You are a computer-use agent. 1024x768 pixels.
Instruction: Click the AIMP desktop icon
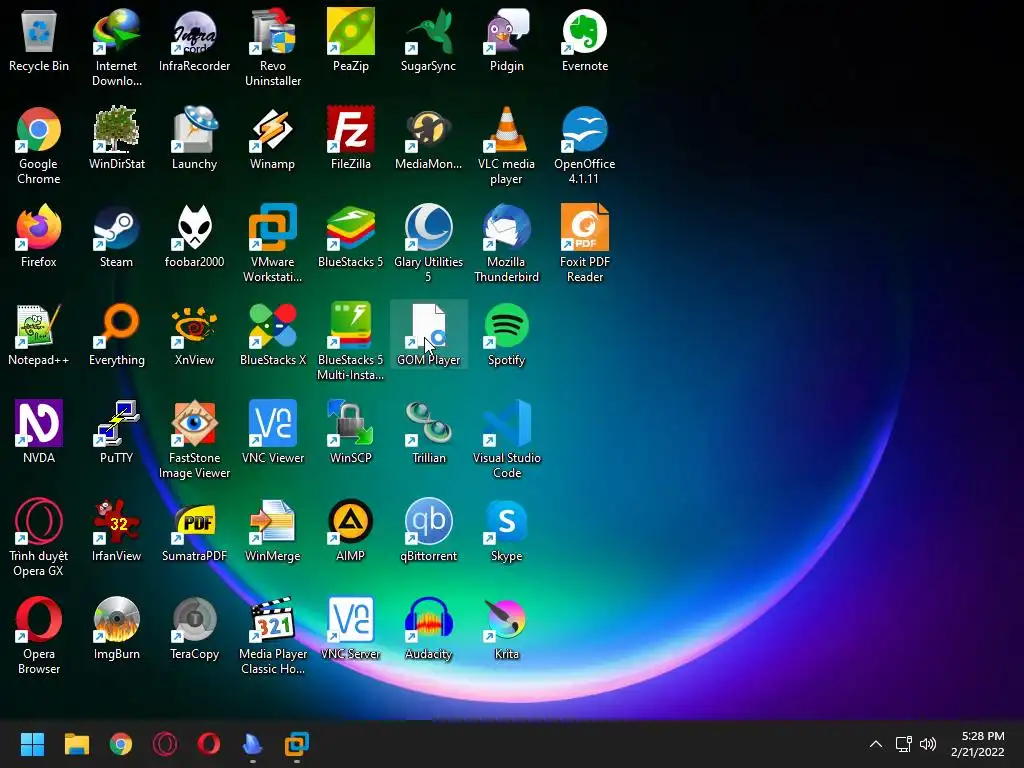pos(351,521)
